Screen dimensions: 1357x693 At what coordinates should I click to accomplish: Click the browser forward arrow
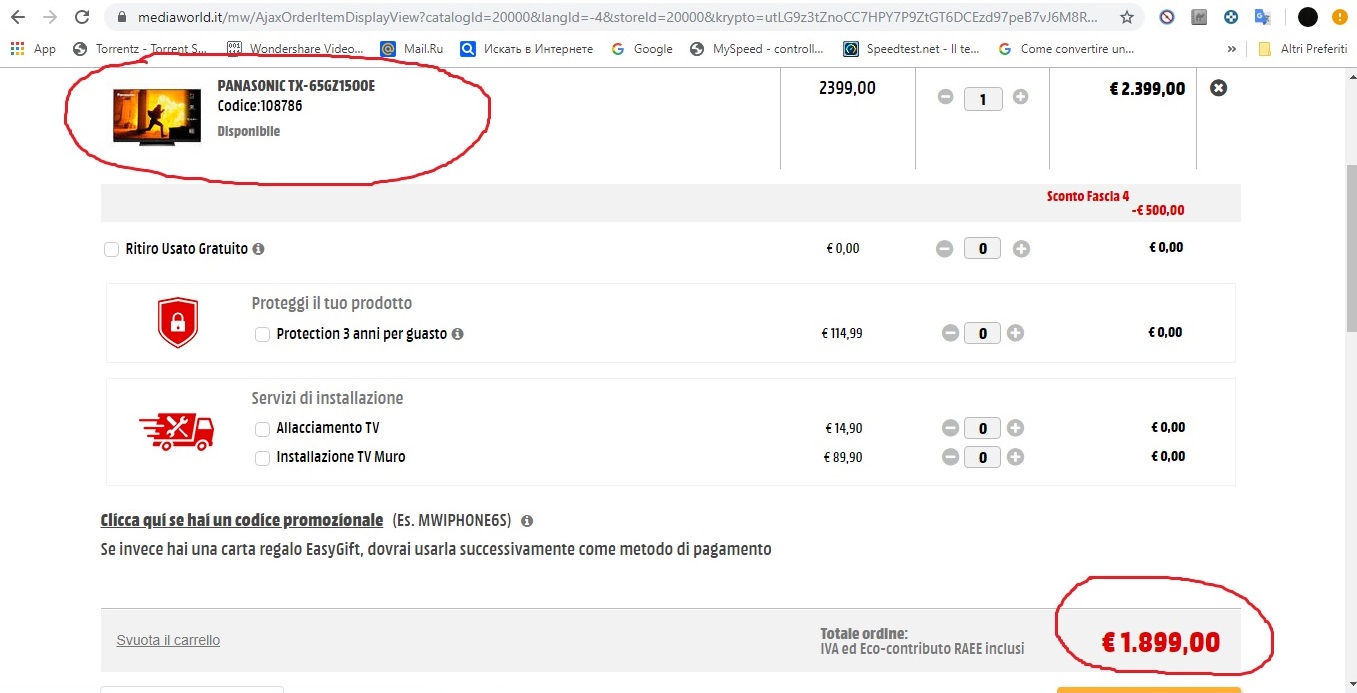tap(50, 17)
